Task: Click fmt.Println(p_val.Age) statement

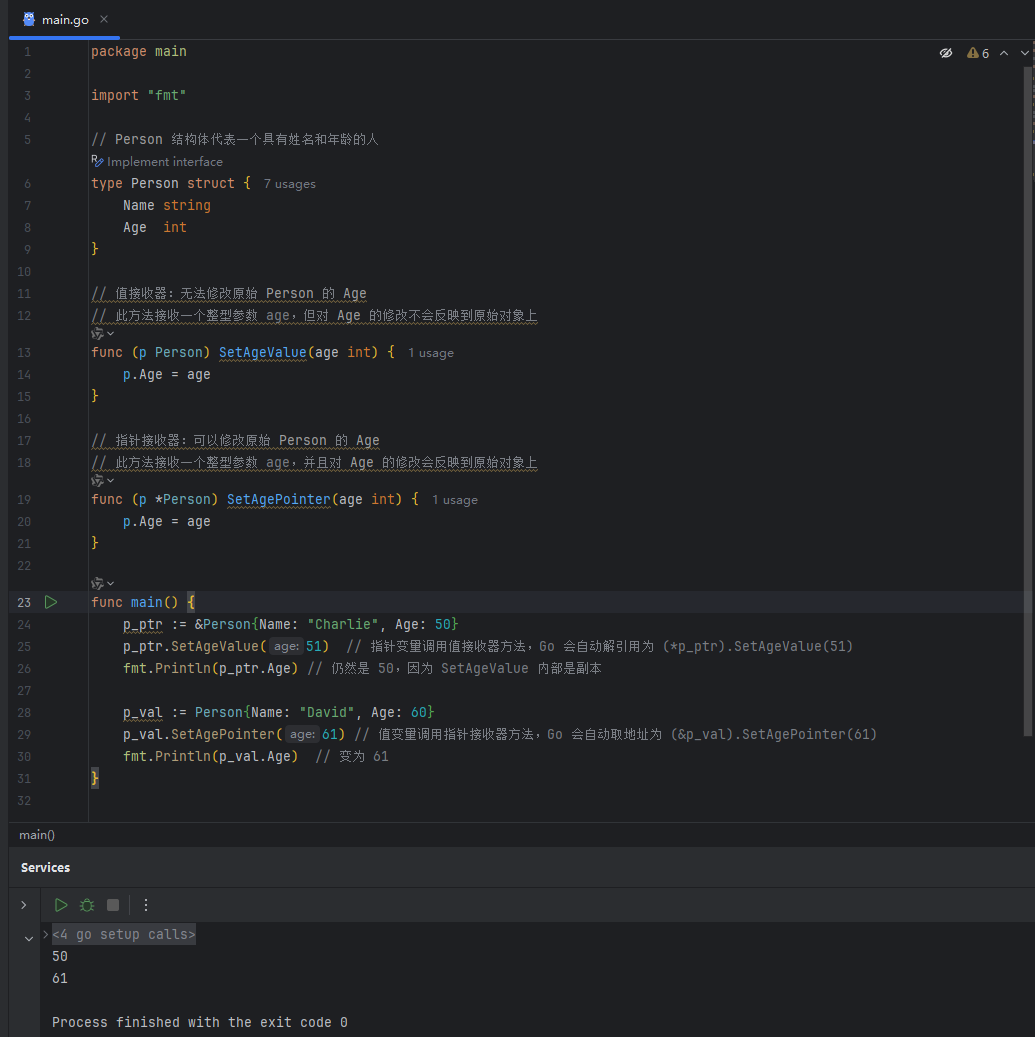Action: 210,756
